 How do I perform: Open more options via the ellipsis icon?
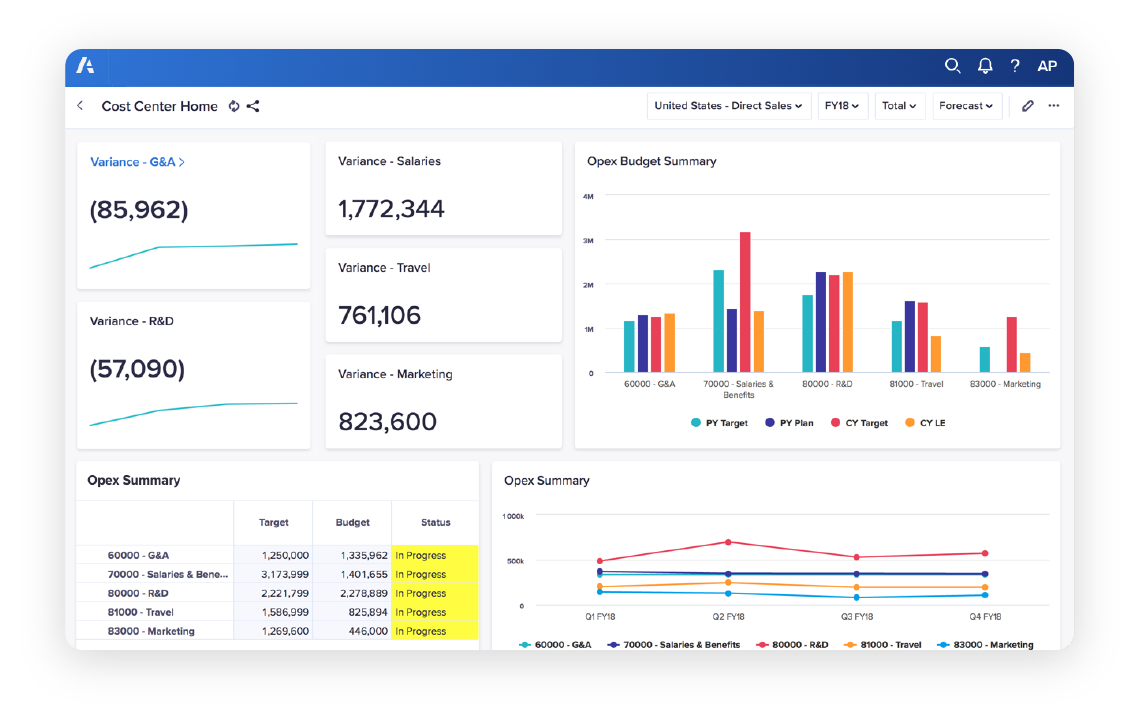click(x=1053, y=105)
